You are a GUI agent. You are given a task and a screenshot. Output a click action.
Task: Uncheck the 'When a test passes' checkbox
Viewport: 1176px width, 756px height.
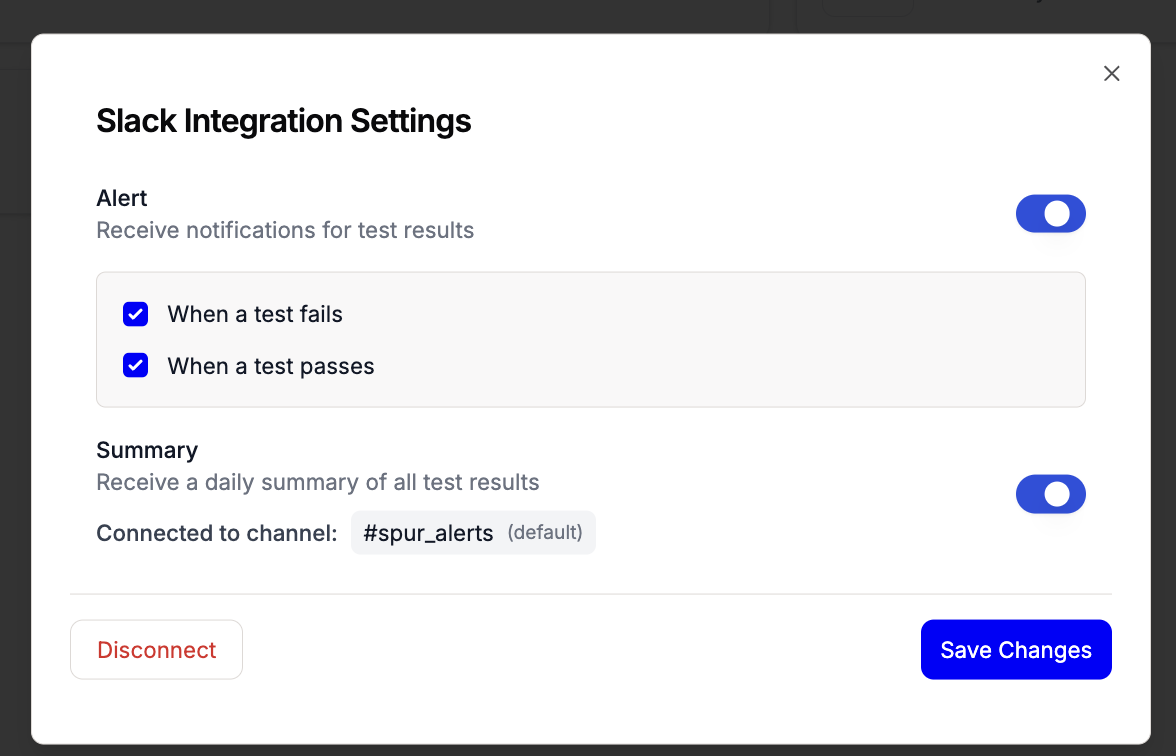coord(136,366)
